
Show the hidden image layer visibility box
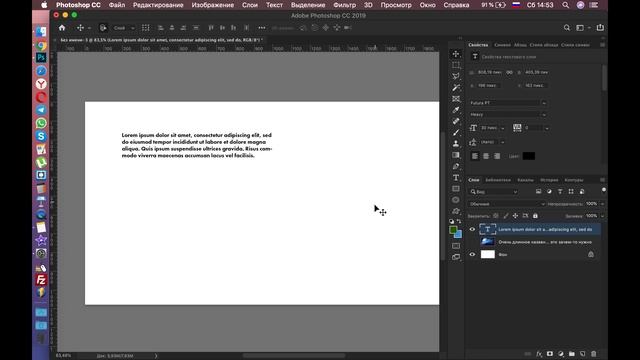pyautogui.click(x=472, y=242)
